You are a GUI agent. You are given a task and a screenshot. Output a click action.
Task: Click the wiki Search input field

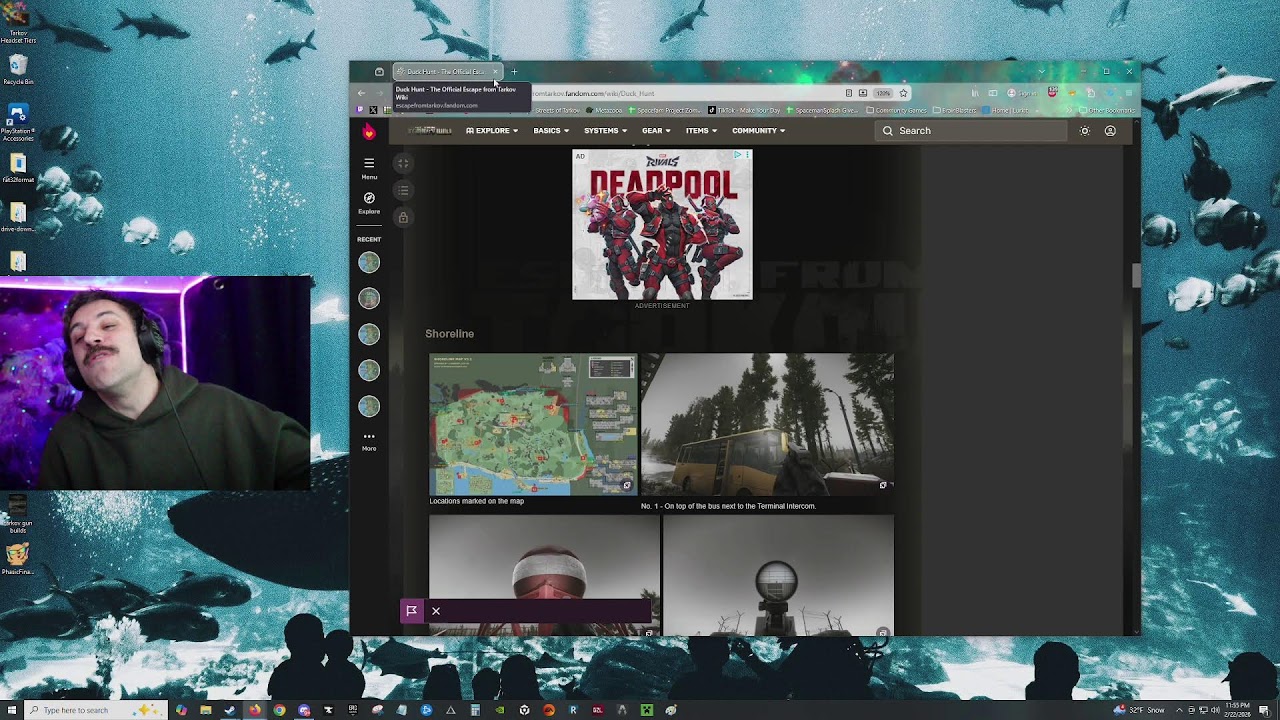970,131
